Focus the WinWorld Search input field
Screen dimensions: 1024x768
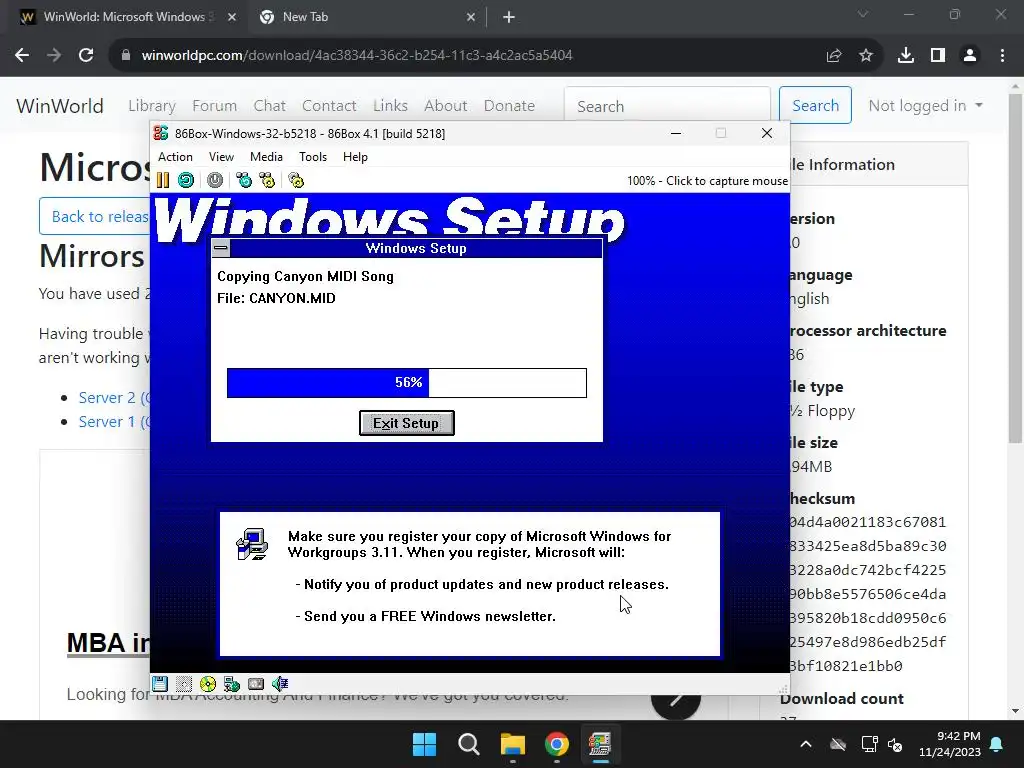(667, 106)
